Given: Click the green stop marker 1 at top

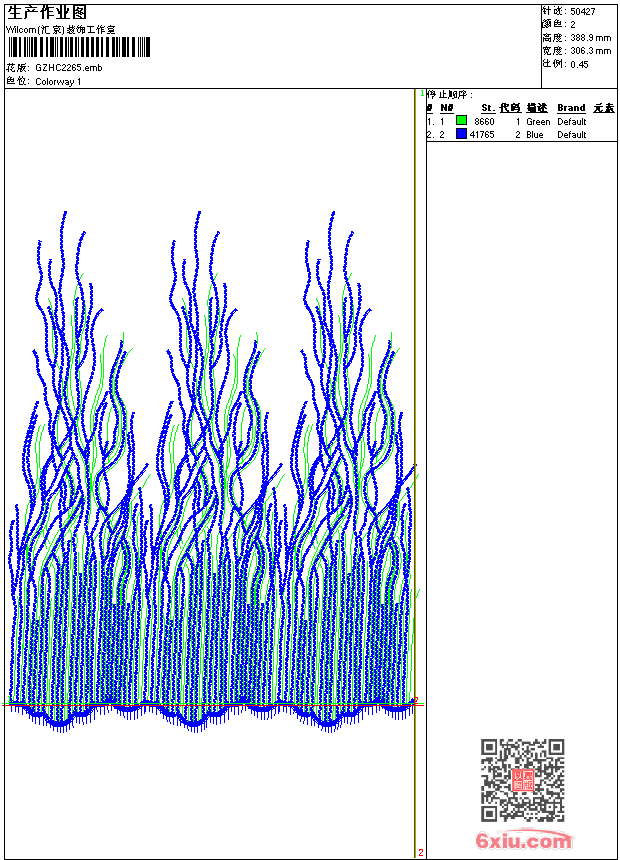Looking at the screenshot, I should [422, 94].
